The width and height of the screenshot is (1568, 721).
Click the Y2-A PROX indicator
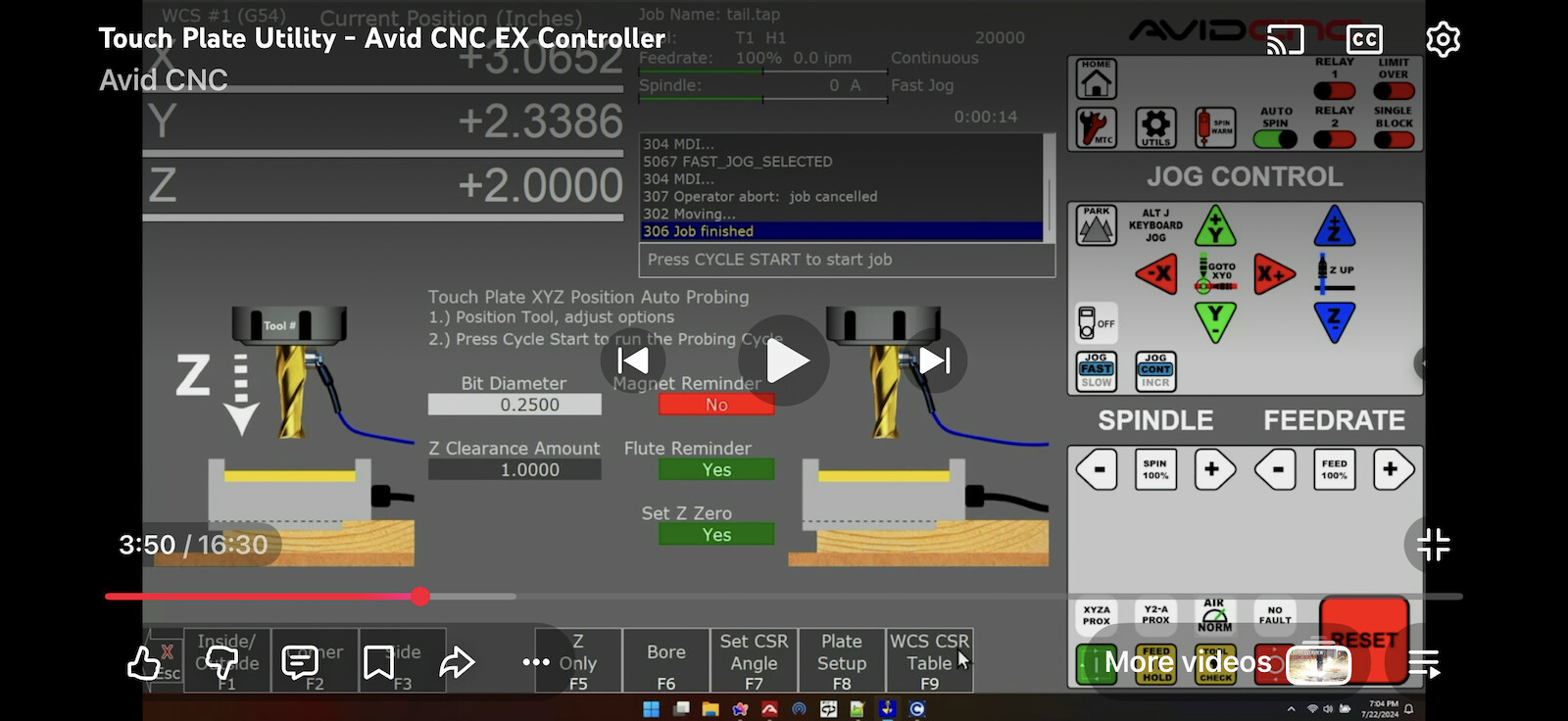(1155, 615)
